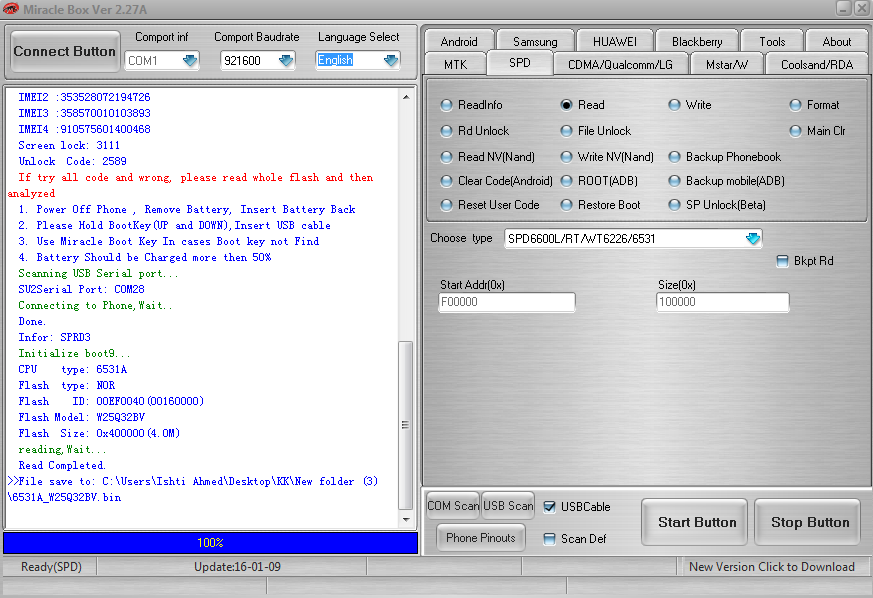Open the Comport inf COM1 dropdown arrow

tap(190, 60)
